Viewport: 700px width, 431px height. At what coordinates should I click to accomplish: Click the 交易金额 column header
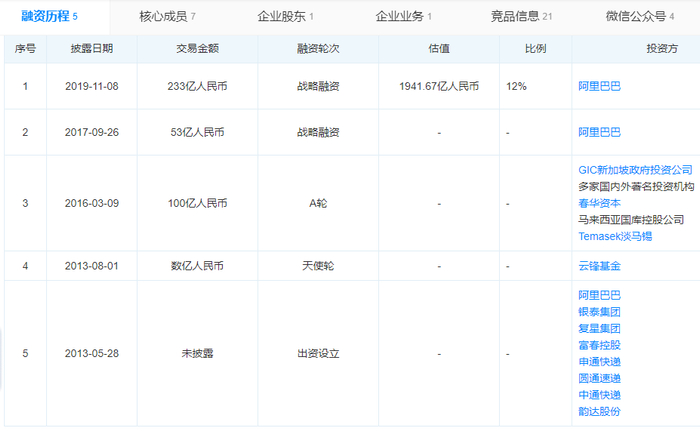click(x=197, y=49)
